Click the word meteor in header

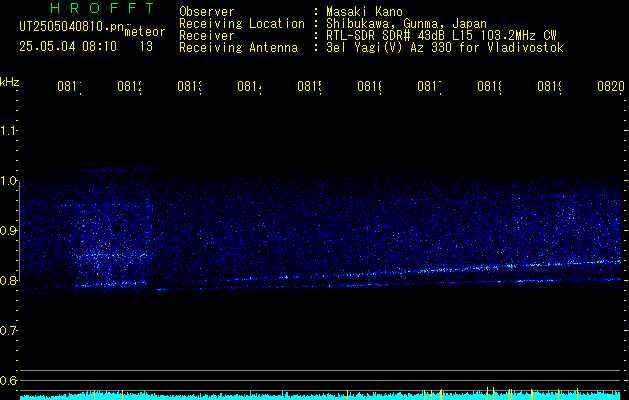point(145,32)
